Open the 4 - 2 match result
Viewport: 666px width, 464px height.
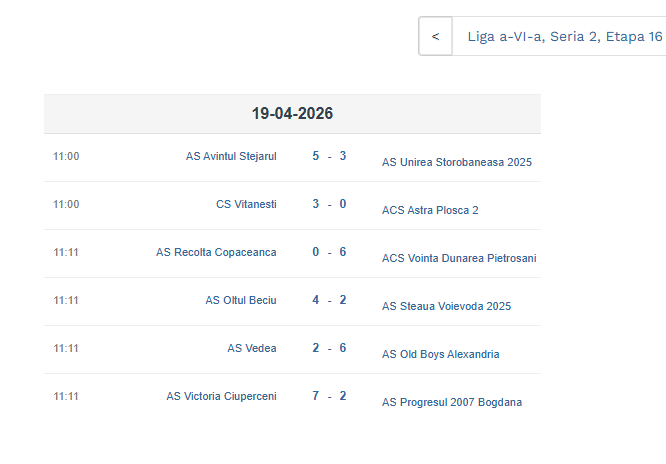coord(329,300)
